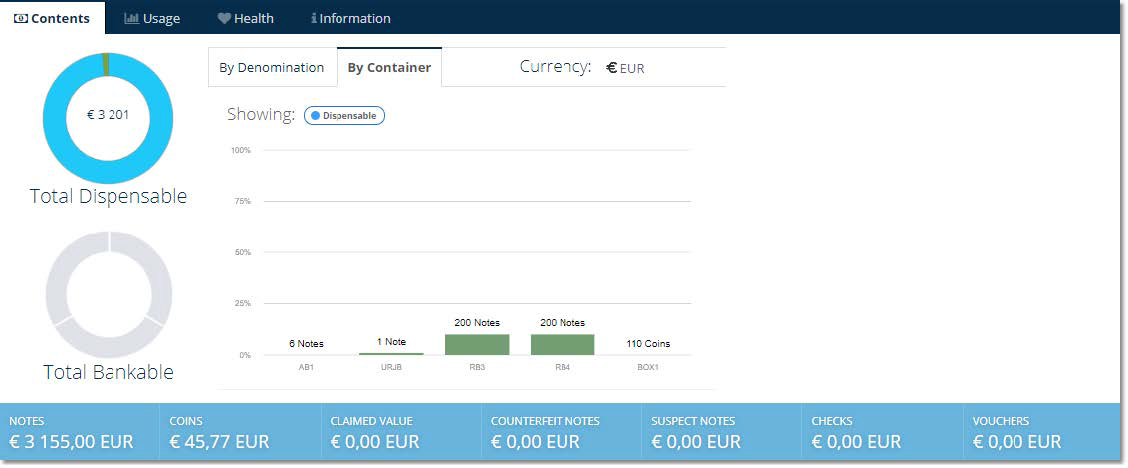Switch to the Usage tab

pyautogui.click(x=152, y=18)
